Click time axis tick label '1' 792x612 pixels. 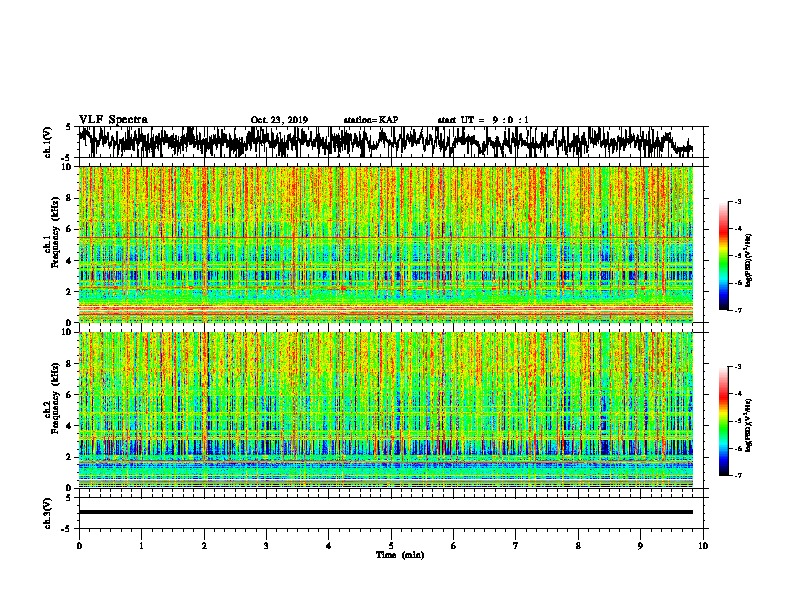141,546
